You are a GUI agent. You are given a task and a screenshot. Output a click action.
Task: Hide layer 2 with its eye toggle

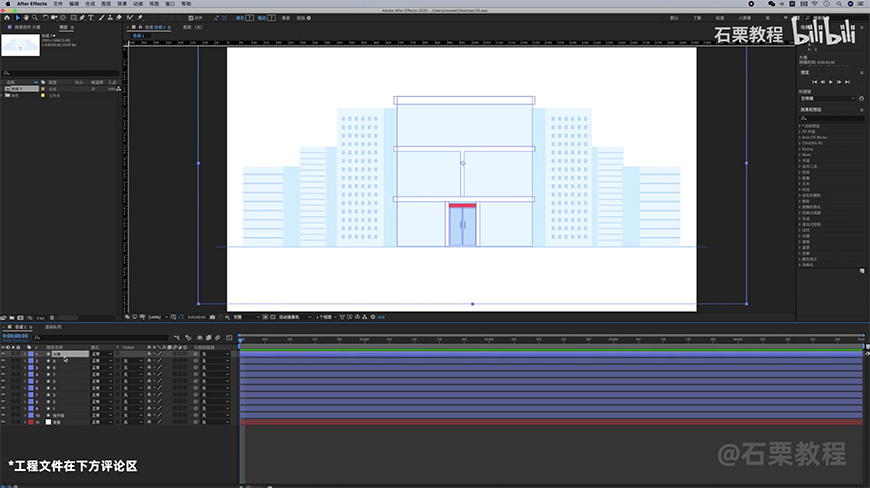3,360
